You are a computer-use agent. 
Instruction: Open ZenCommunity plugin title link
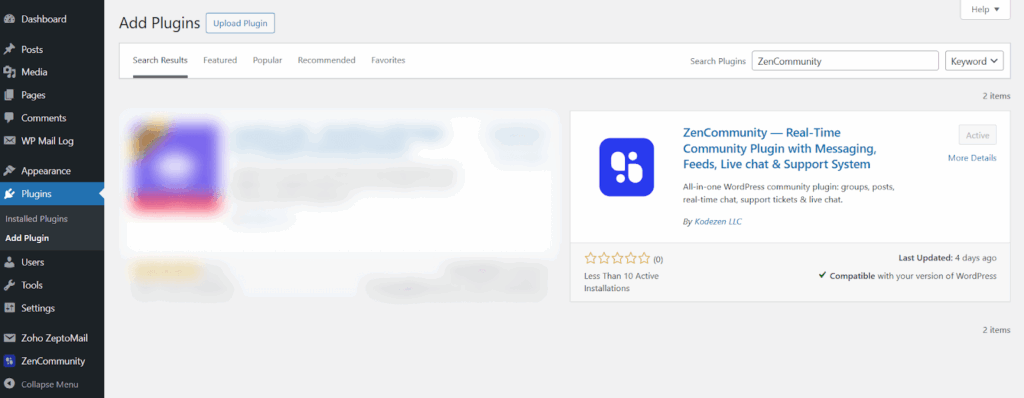[780, 148]
